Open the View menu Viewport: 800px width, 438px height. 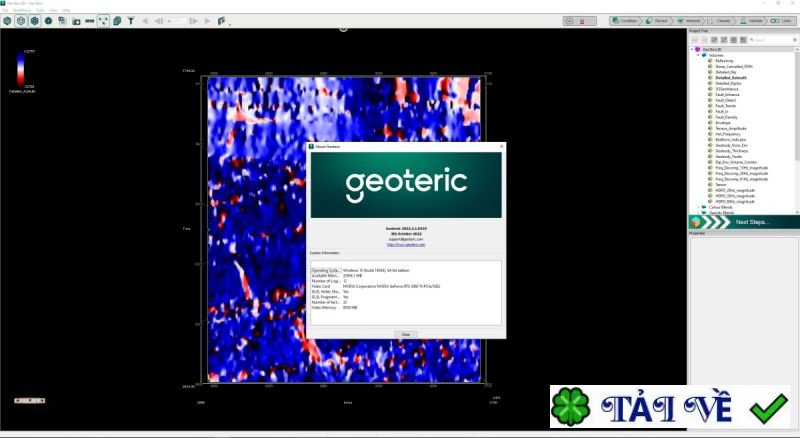point(54,10)
